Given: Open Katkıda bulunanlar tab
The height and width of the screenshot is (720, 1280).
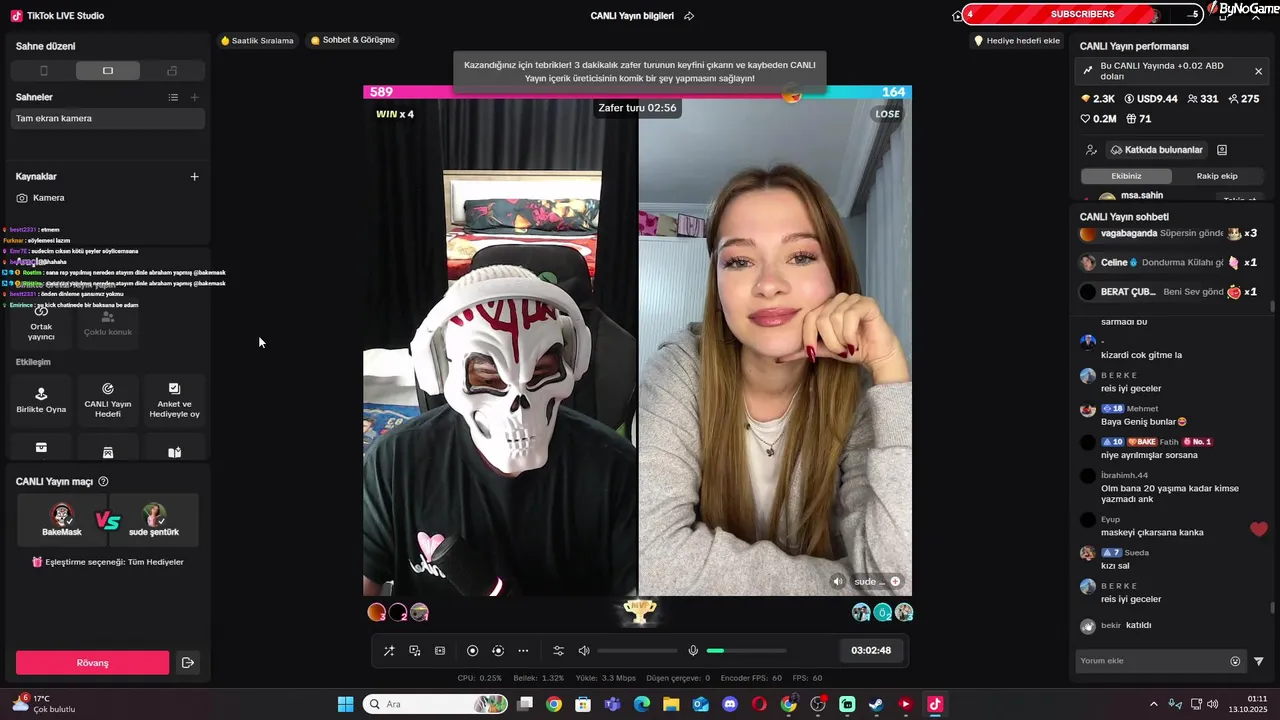Looking at the screenshot, I should pos(1156,150).
